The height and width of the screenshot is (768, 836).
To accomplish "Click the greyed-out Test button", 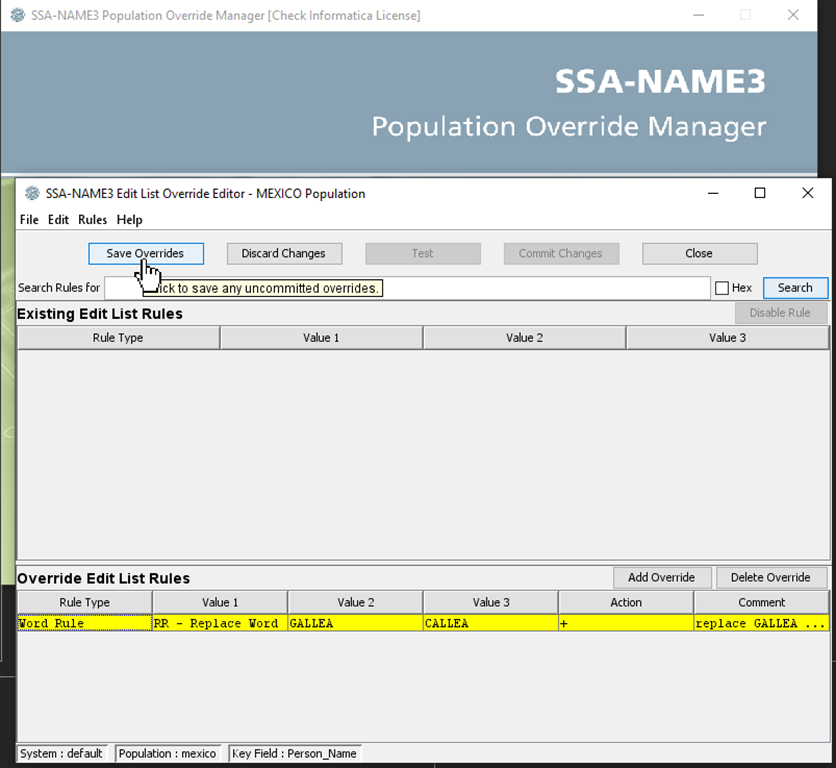I will click(x=423, y=253).
